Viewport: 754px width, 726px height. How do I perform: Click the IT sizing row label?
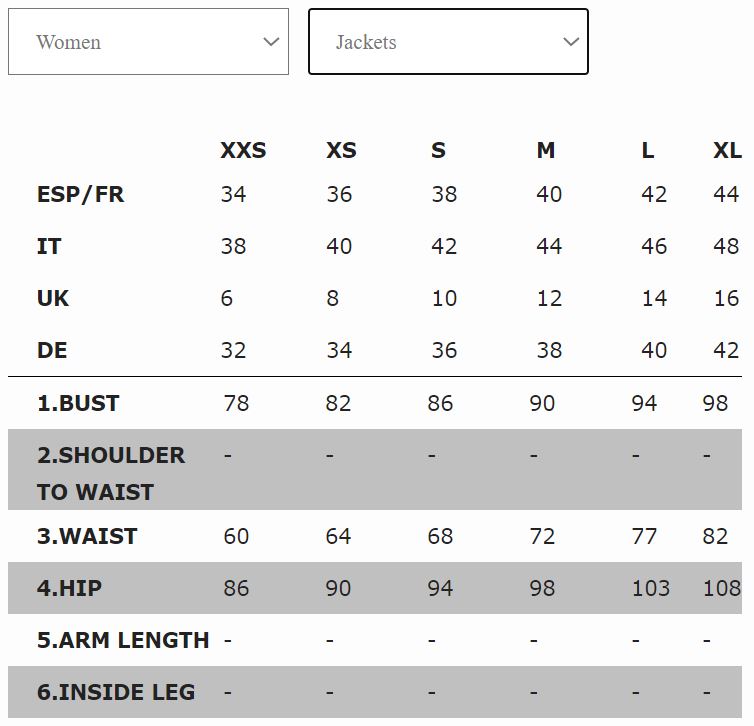(49, 246)
